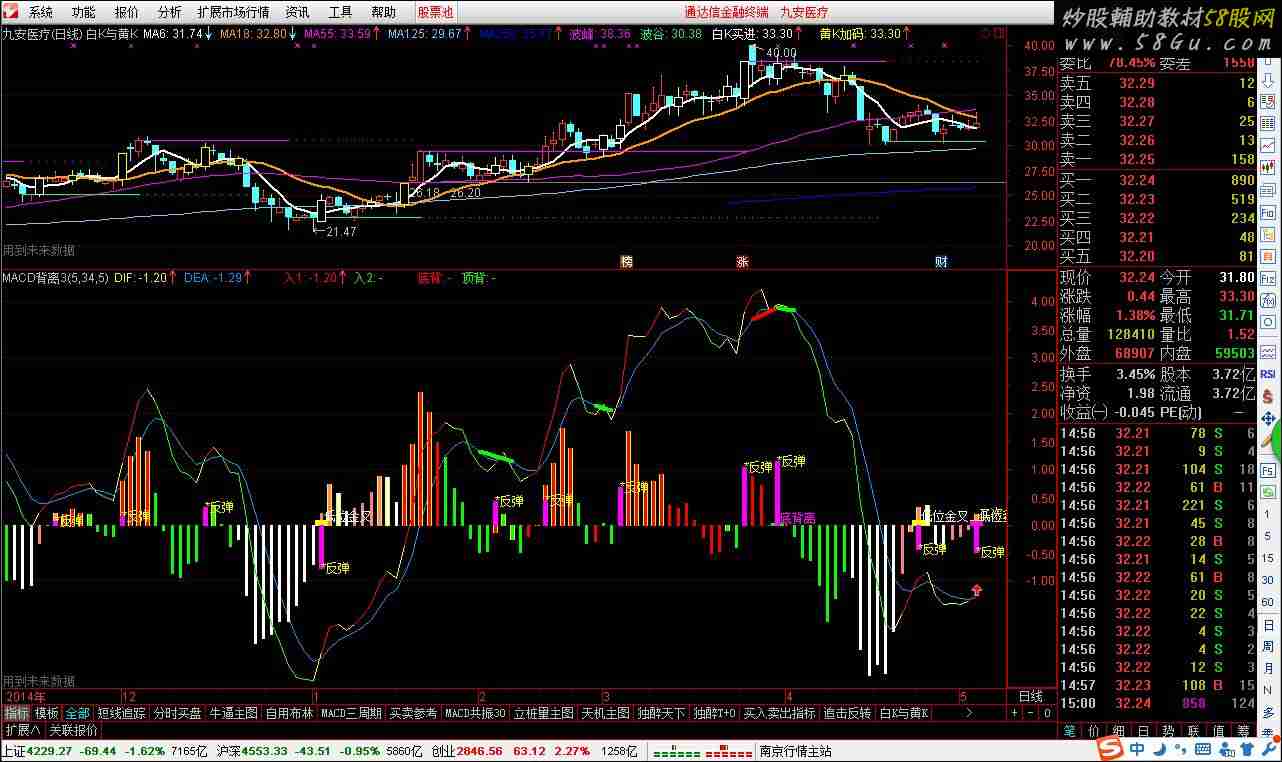Image resolution: width=1282 pixels, height=762 pixels.
Task: Select the 立桩量主图 indicator tab
Action: point(544,714)
